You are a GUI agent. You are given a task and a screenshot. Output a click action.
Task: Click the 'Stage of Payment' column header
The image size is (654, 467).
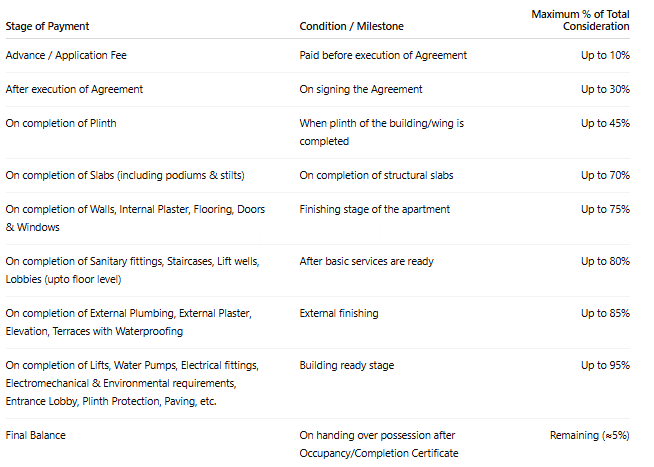(x=45, y=25)
